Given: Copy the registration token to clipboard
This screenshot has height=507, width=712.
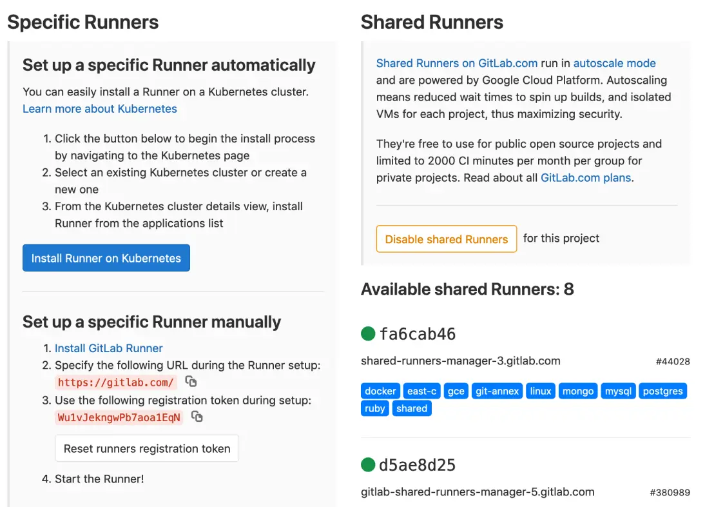Looking at the screenshot, I should (197, 417).
